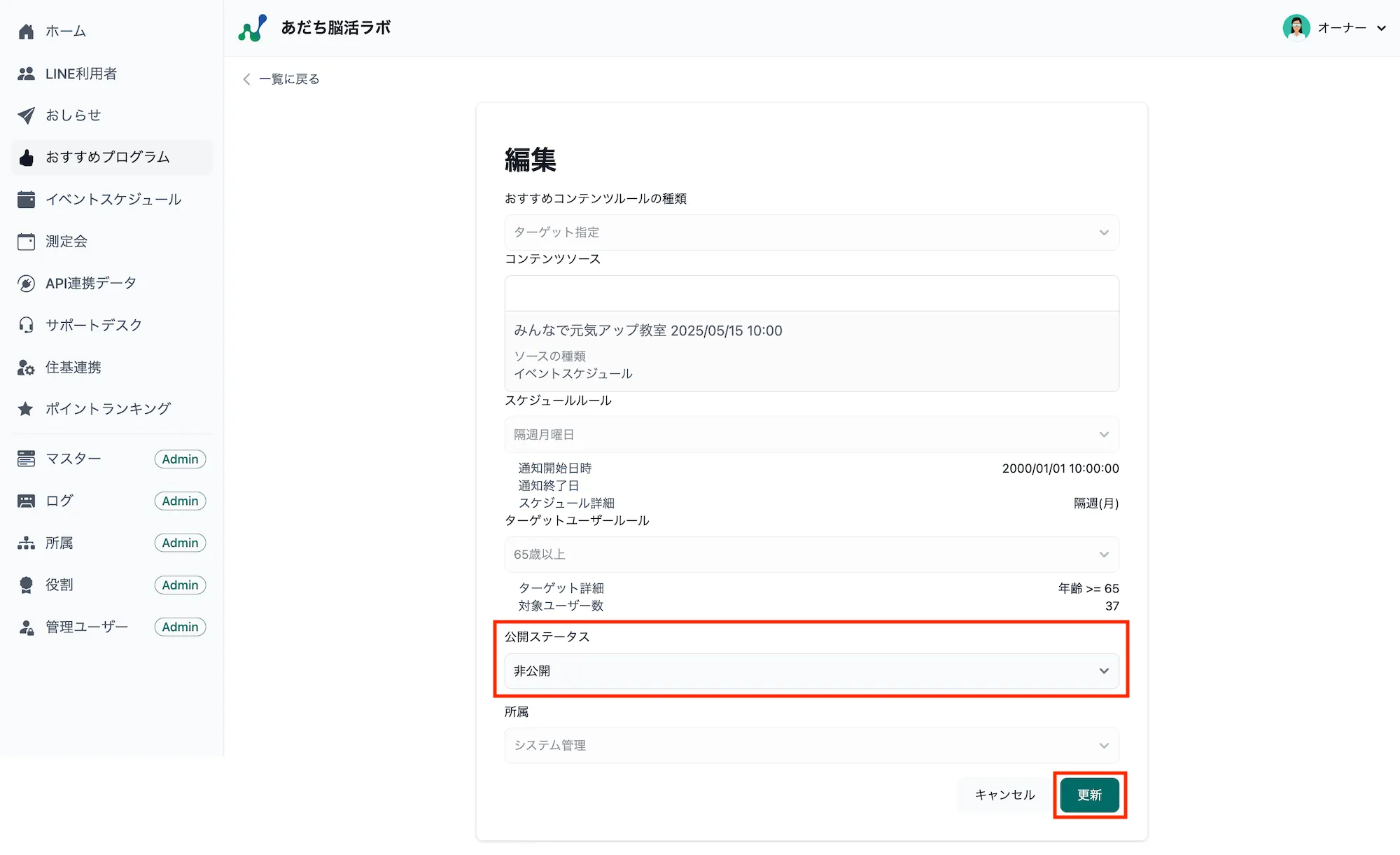1400x855 pixels.
Task: Click the 一覧に戻る back link
Action: [x=281, y=79]
